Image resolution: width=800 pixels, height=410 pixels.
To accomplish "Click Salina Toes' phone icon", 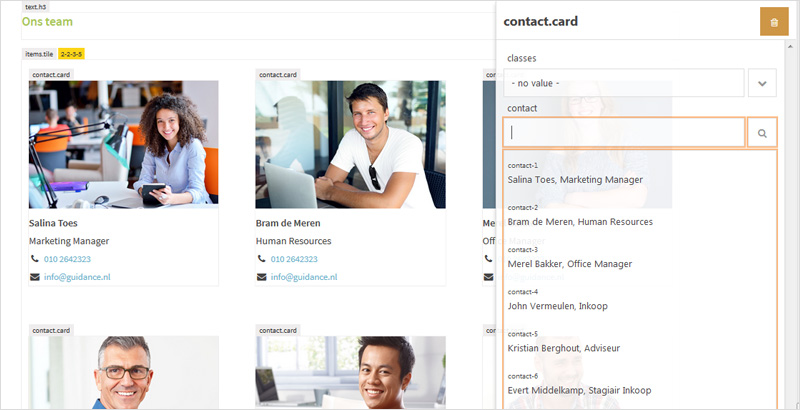I will pos(34,259).
